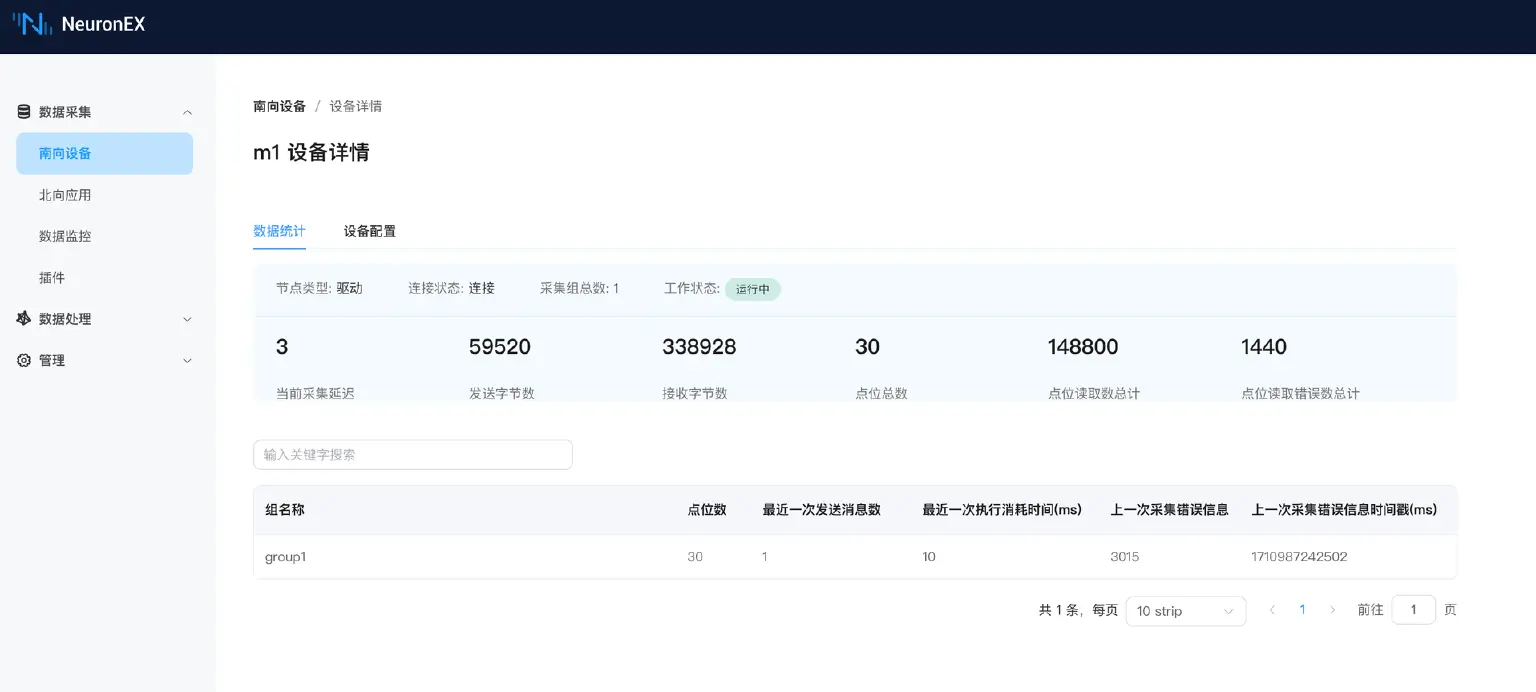Click the next page arrow in pagination
The image size is (1536, 692).
(1333, 609)
